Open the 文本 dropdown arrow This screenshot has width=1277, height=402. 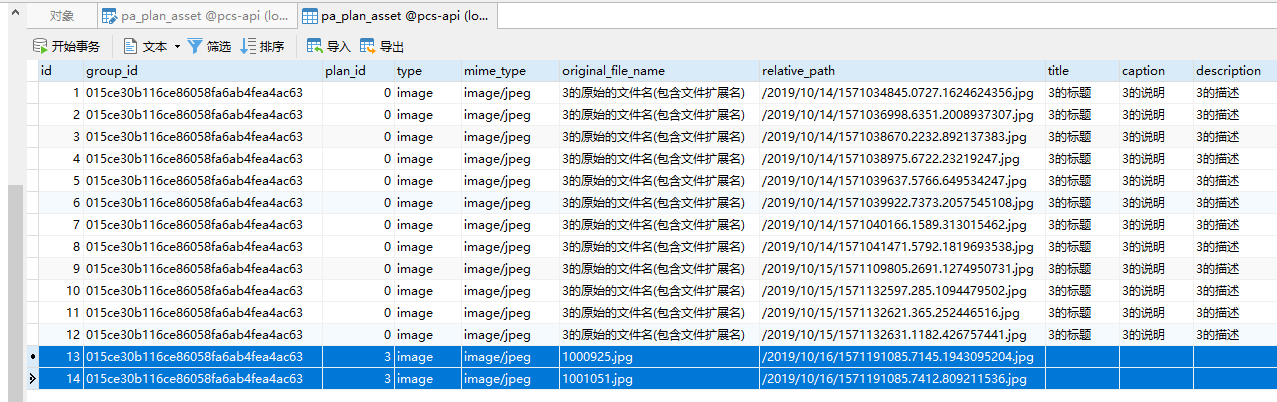coord(177,47)
